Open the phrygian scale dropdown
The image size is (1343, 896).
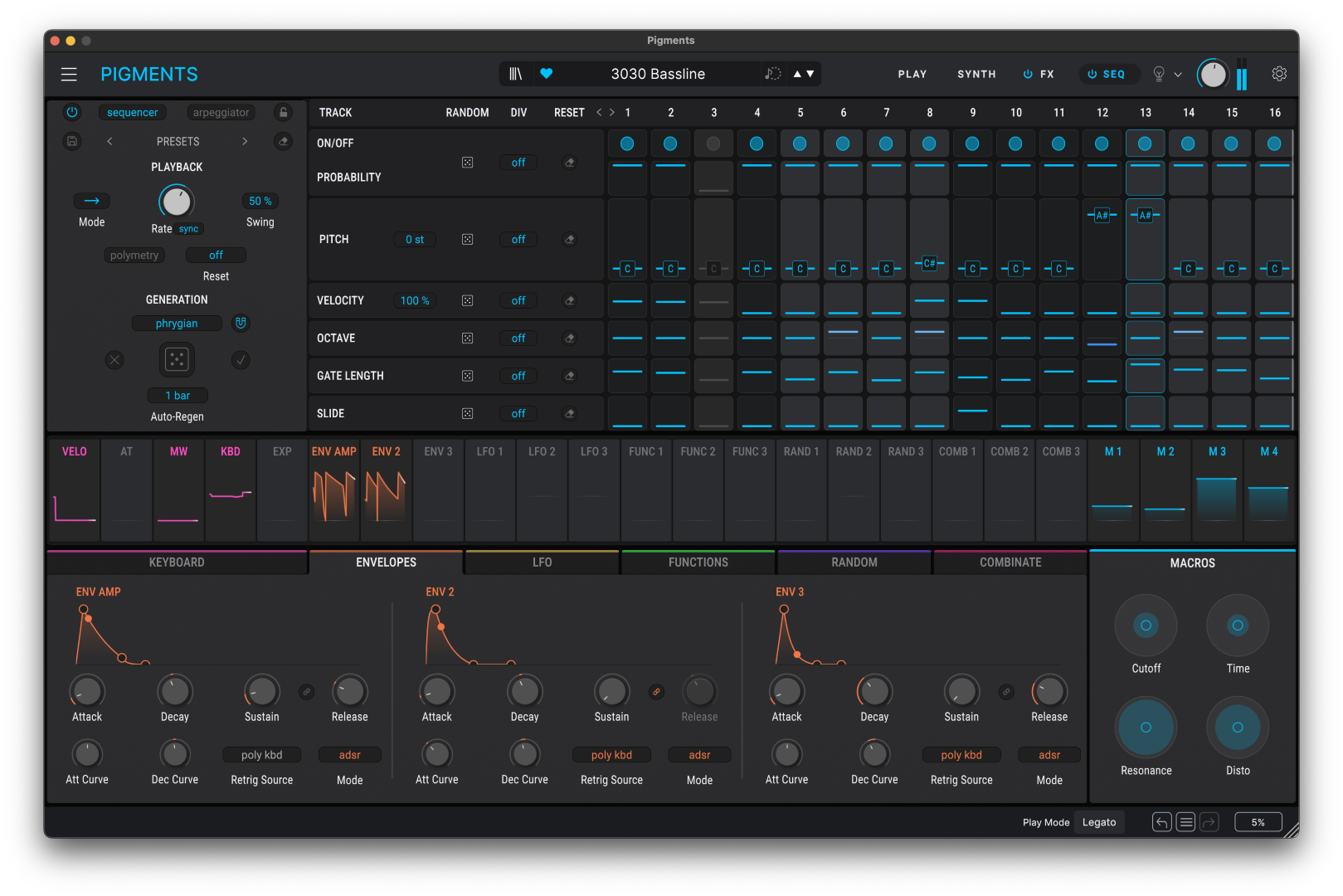pos(177,323)
